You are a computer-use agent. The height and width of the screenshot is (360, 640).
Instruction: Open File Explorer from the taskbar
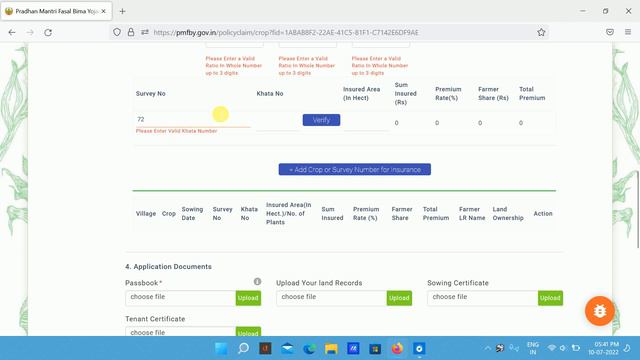coord(331,349)
